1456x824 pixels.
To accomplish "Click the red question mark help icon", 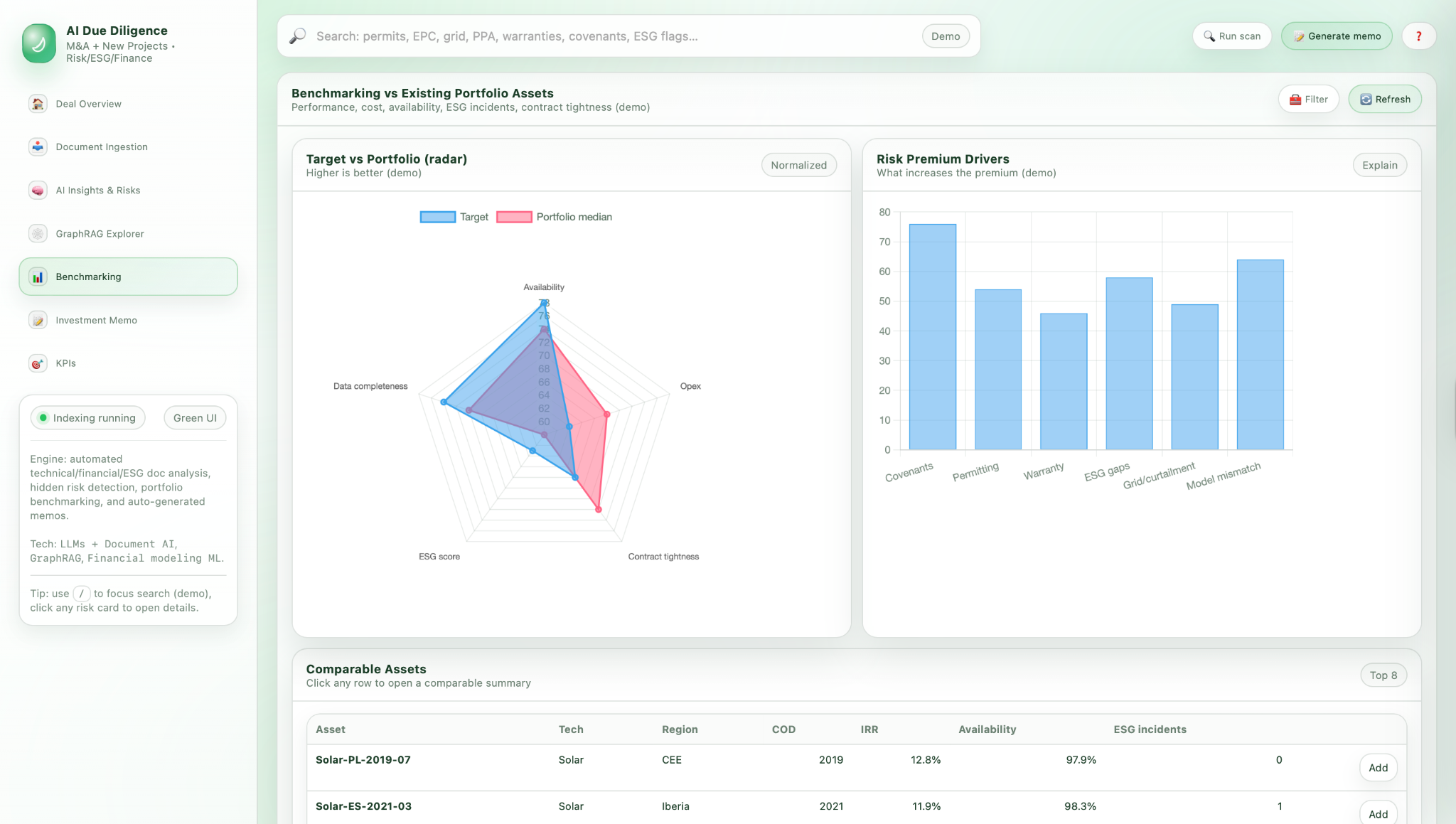I will coord(1418,36).
